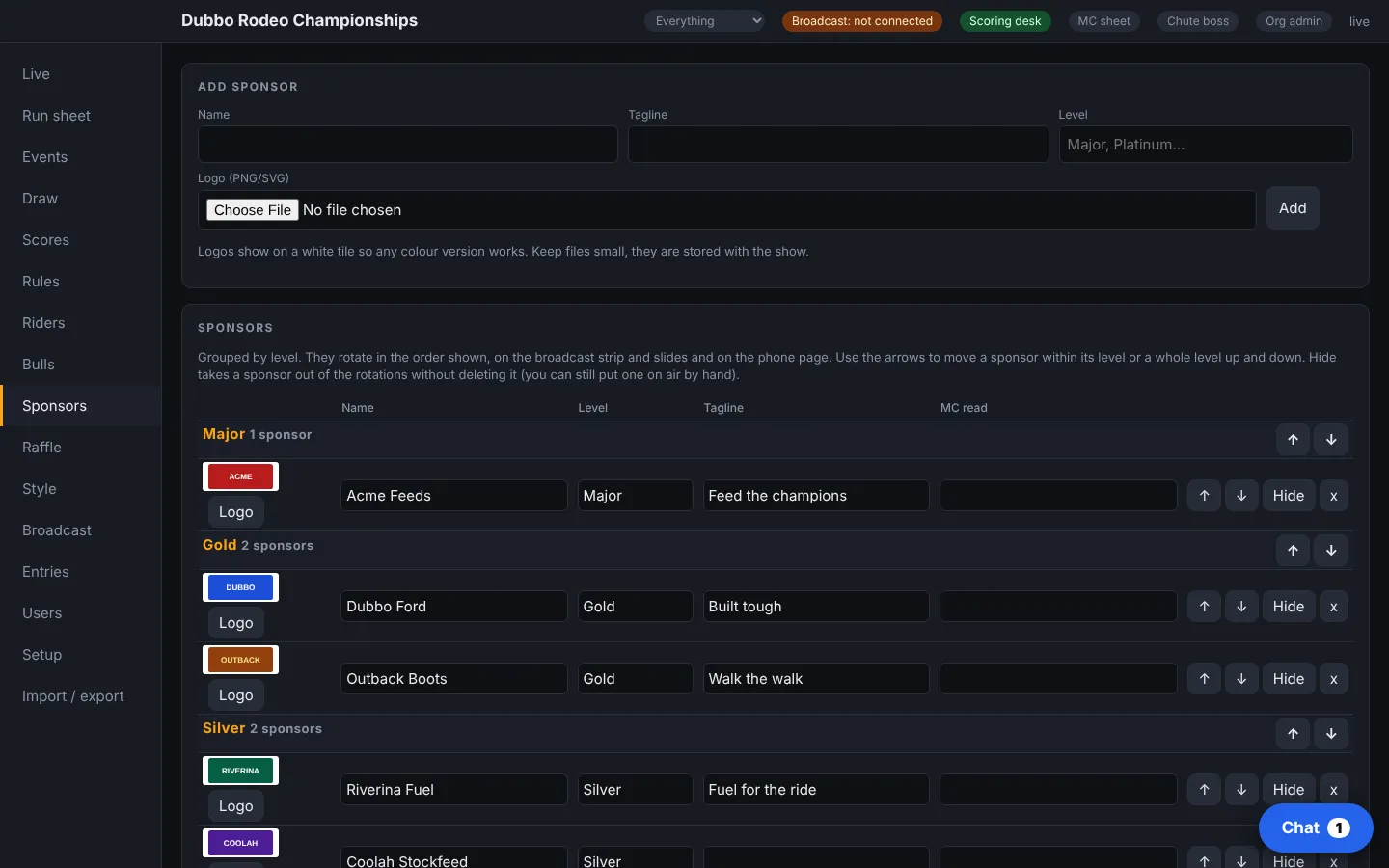Hide Riverina Fuel from the rotations
The height and width of the screenshot is (868, 1389).
pyautogui.click(x=1289, y=790)
